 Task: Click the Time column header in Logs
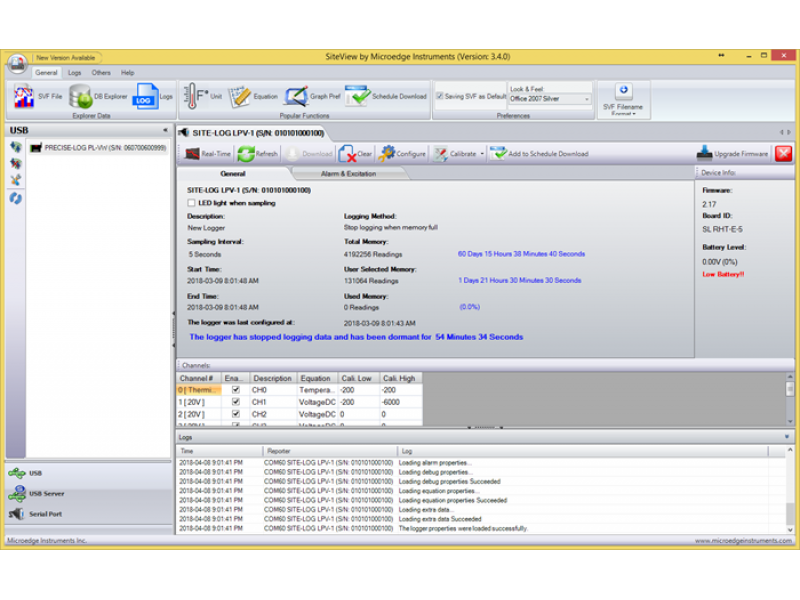[x=219, y=451]
